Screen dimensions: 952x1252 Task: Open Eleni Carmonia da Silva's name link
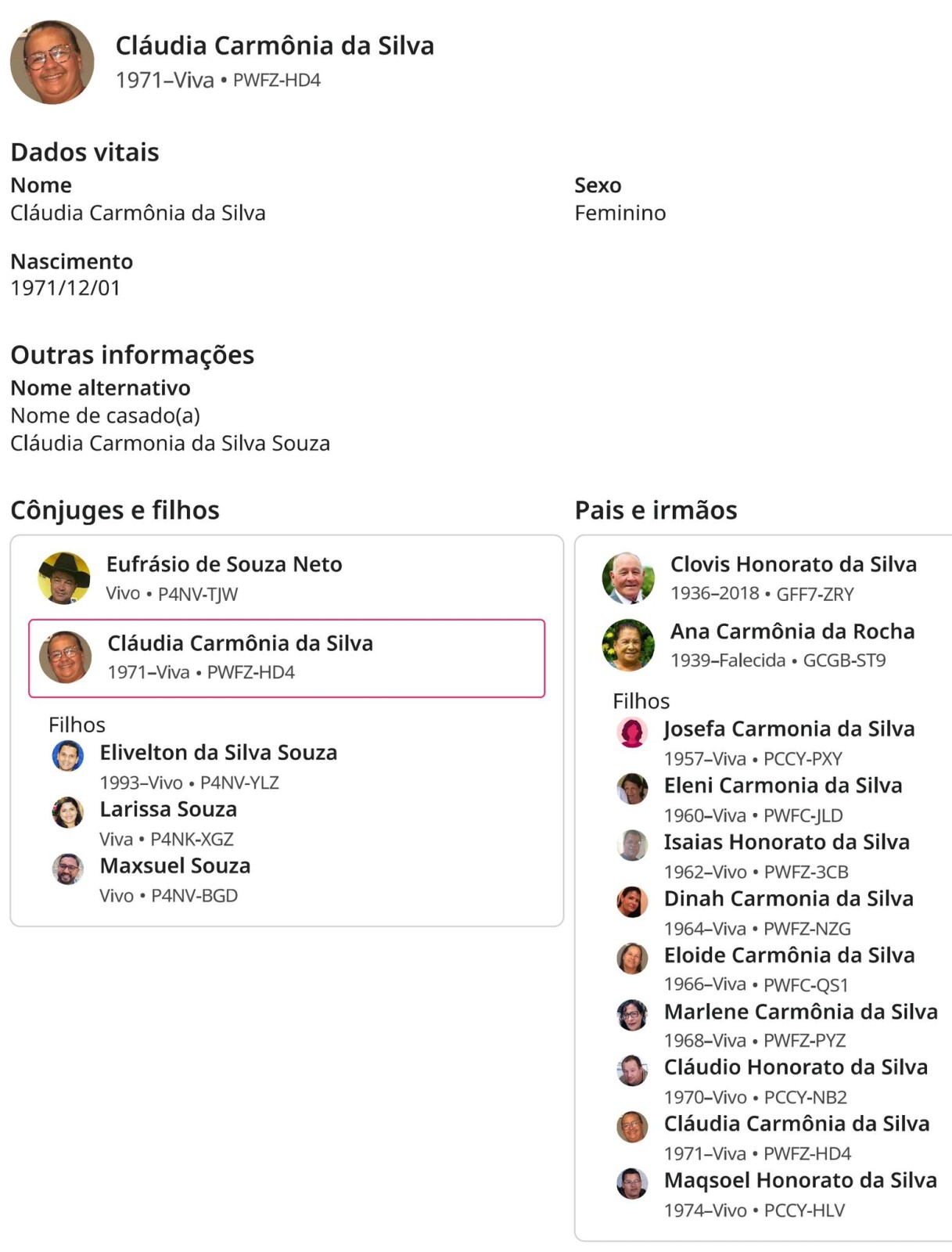(782, 786)
